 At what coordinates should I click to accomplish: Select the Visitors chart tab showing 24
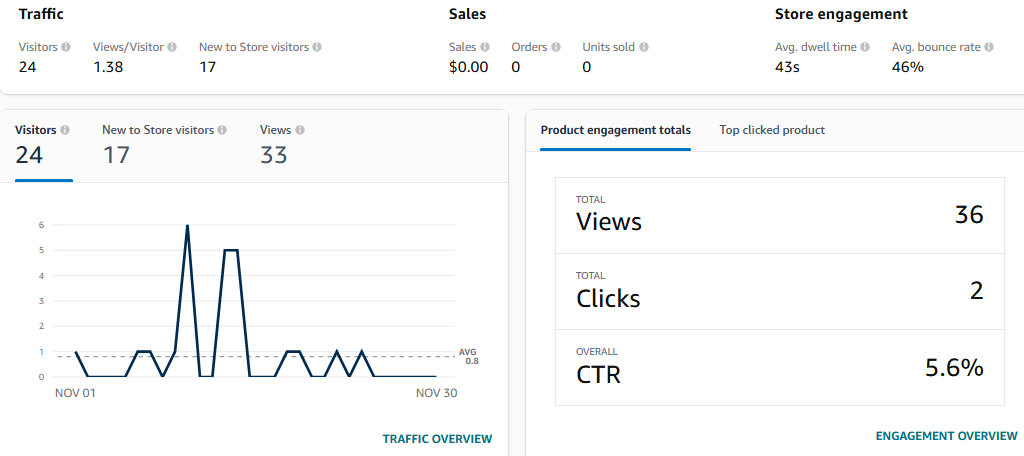pos(43,146)
